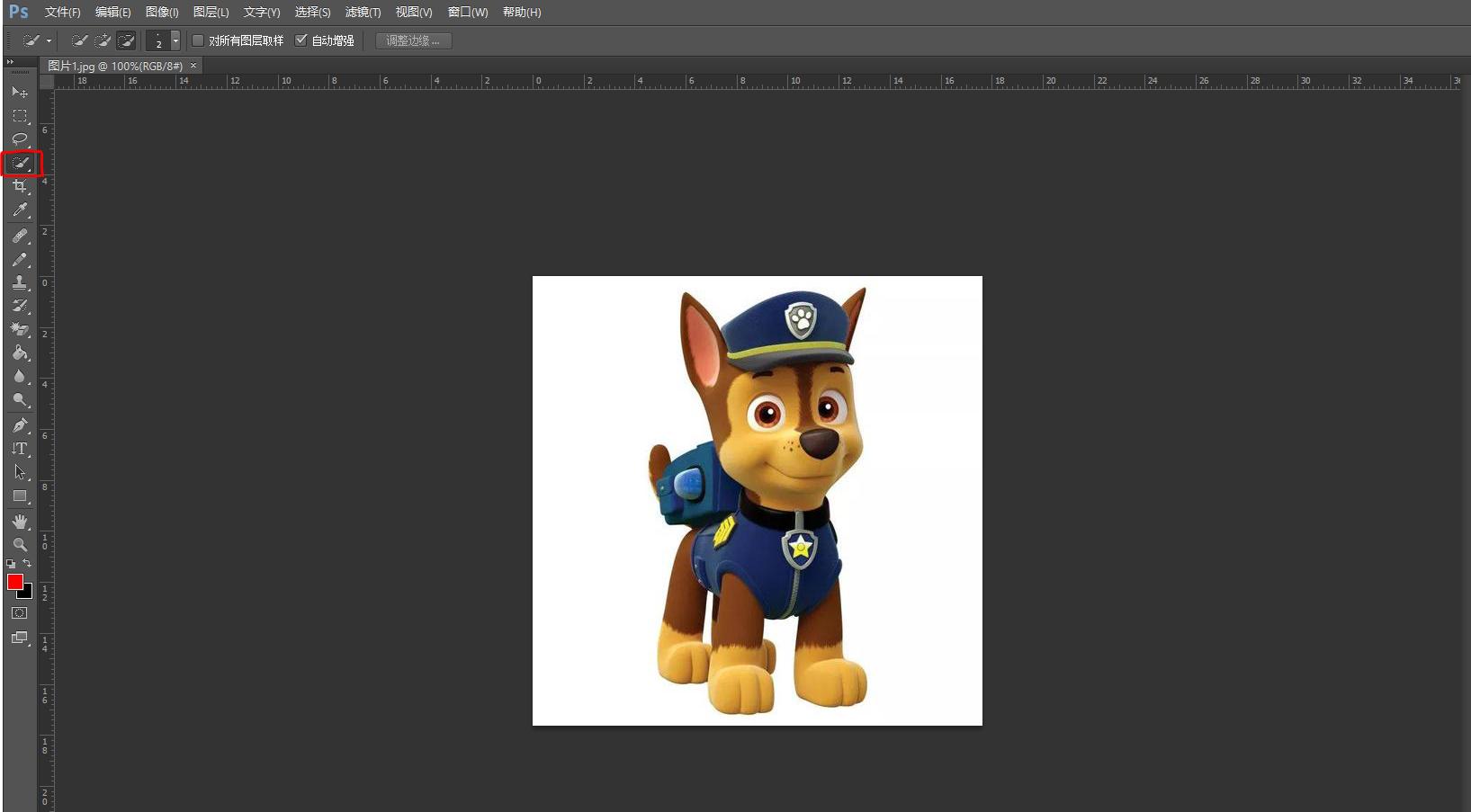Enable 对所有图层取样 checkbox
Image resolution: width=1471 pixels, height=812 pixels.
pyautogui.click(x=198, y=40)
